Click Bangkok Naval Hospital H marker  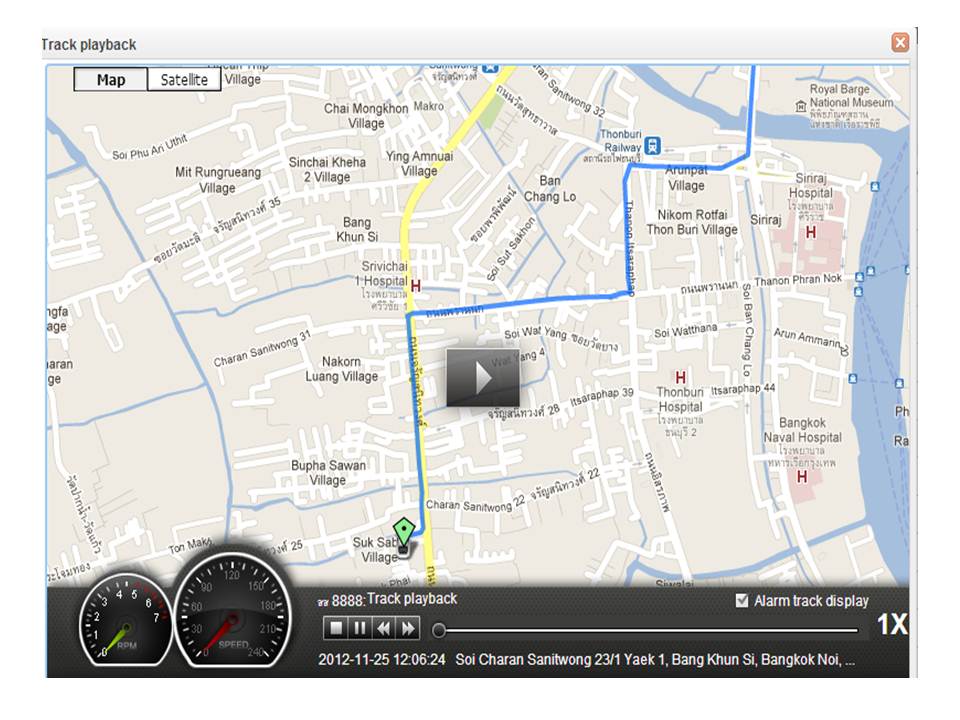pos(801,477)
